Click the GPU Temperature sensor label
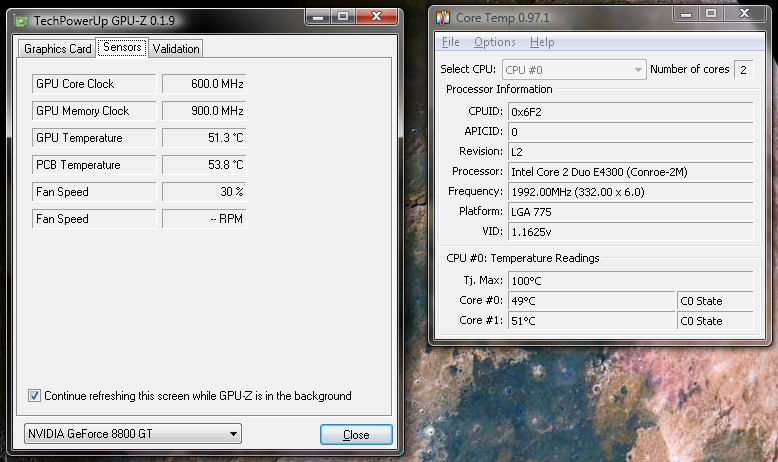This screenshot has width=778, height=462. coord(94,138)
